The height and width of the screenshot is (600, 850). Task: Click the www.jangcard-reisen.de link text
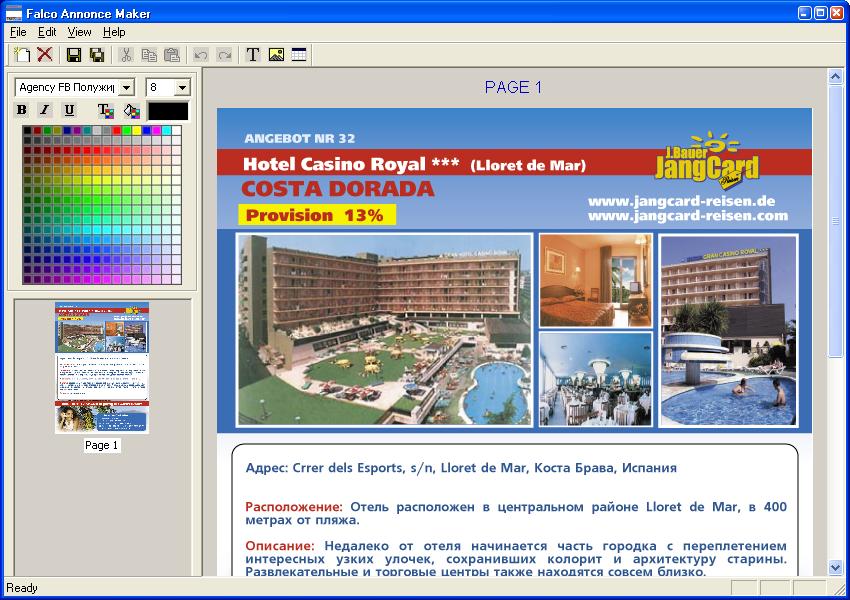(x=681, y=202)
